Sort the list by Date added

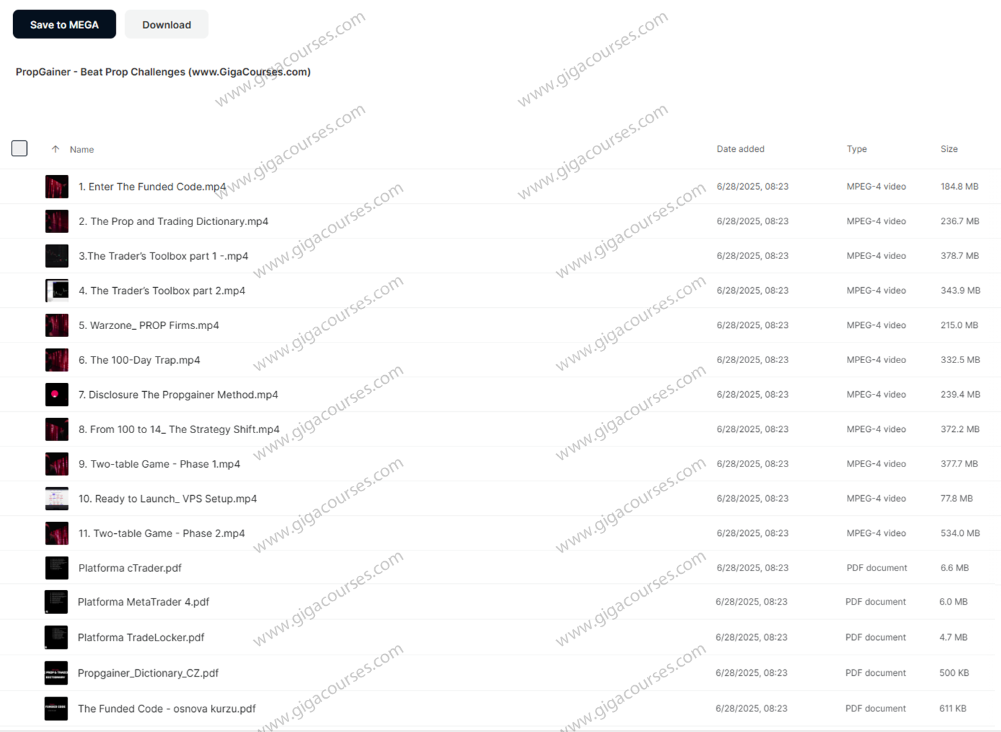point(741,149)
